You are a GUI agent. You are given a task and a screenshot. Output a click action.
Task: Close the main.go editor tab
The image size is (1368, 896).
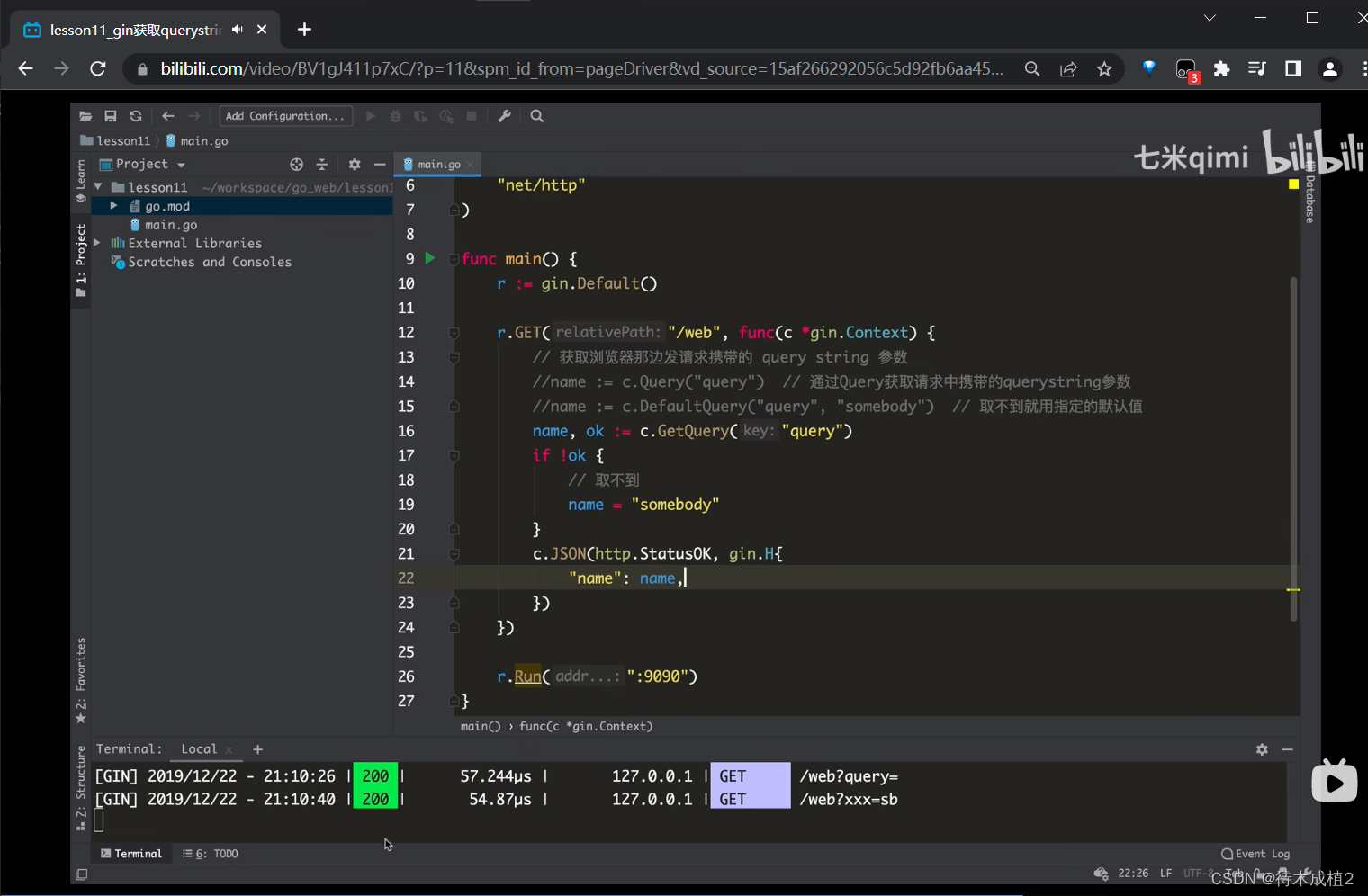(470, 165)
